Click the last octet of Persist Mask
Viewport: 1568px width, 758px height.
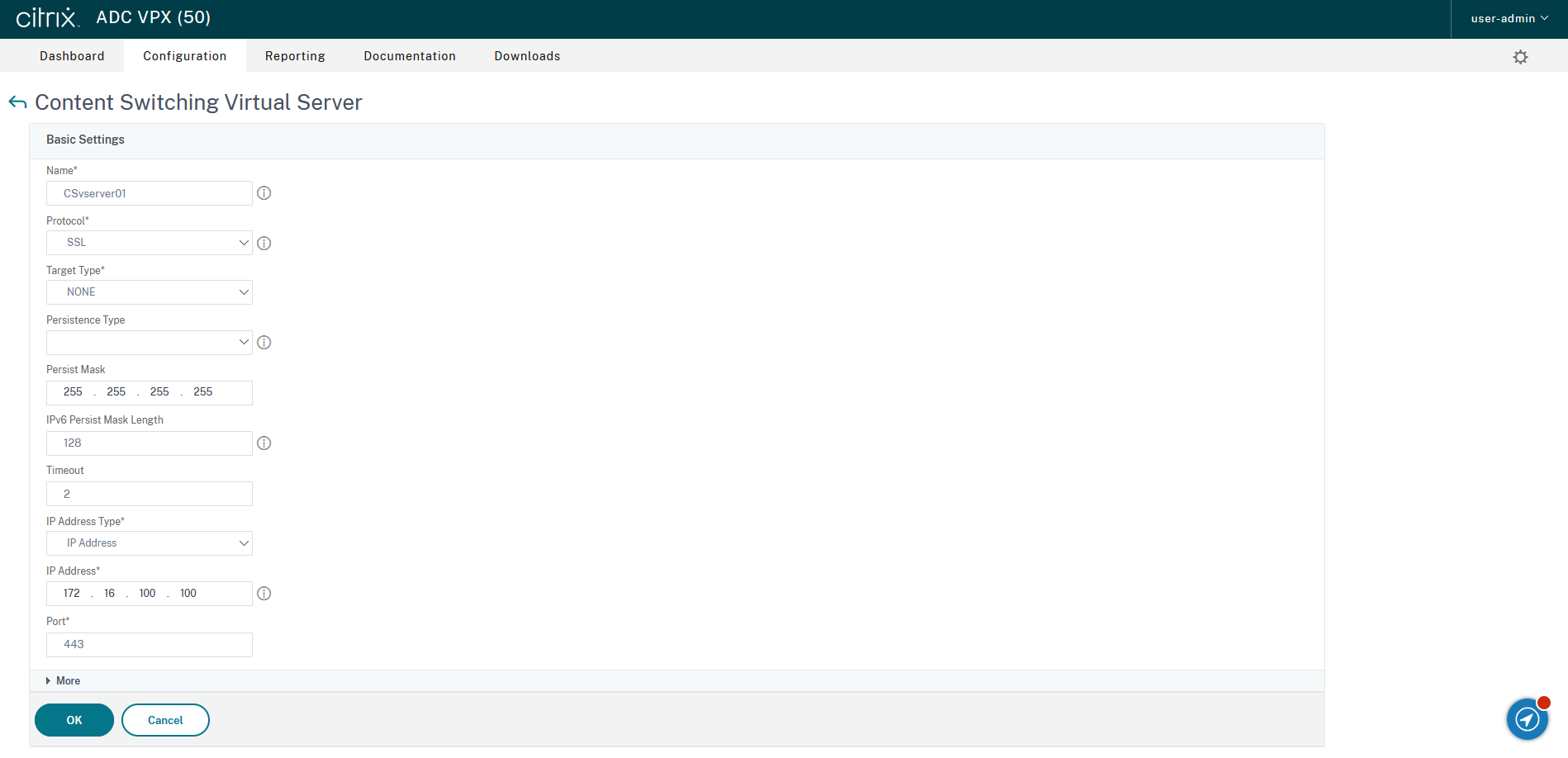203,392
